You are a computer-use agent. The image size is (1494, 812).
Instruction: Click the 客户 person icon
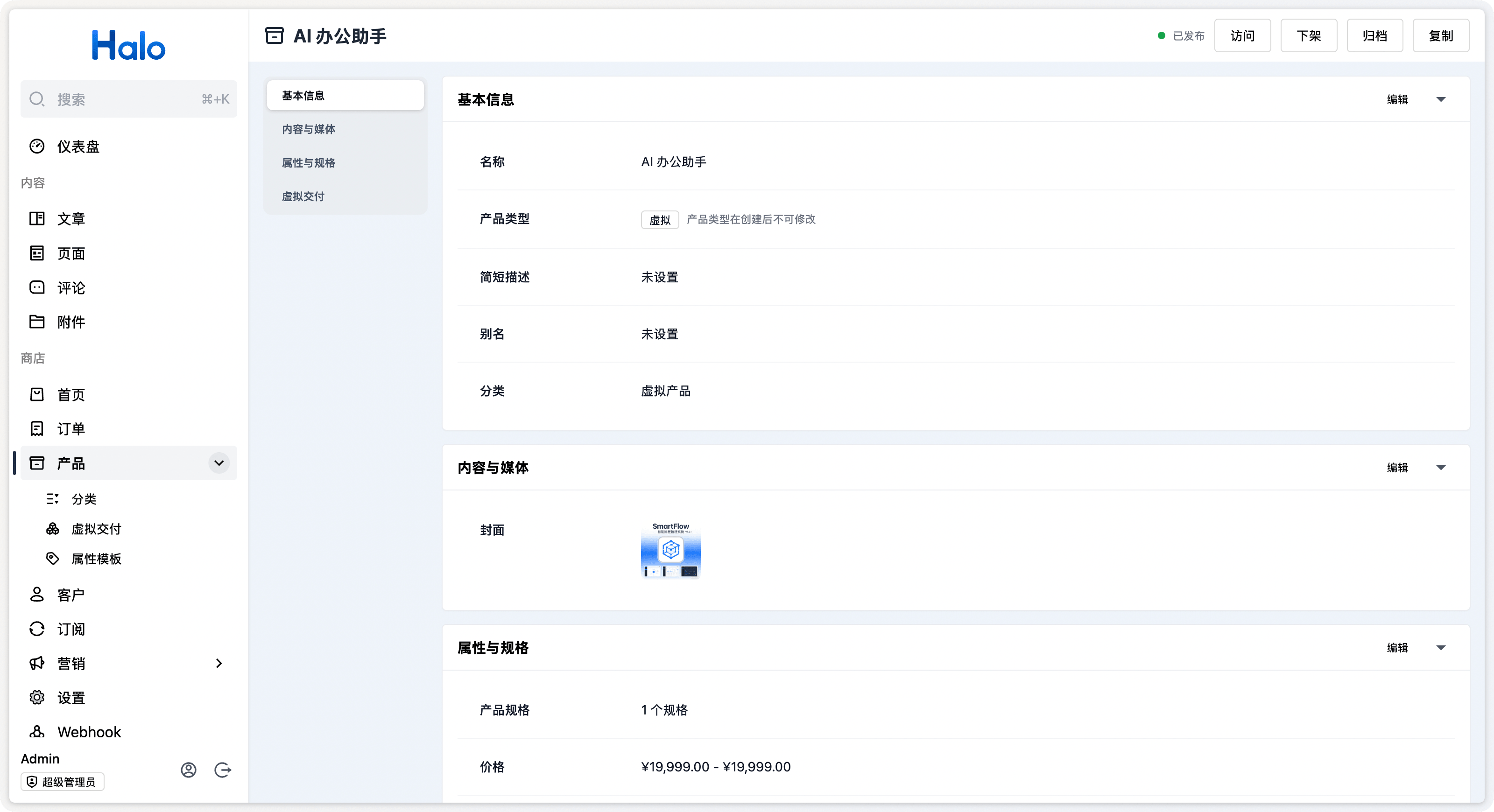pyautogui.click(x=37, y=595)
